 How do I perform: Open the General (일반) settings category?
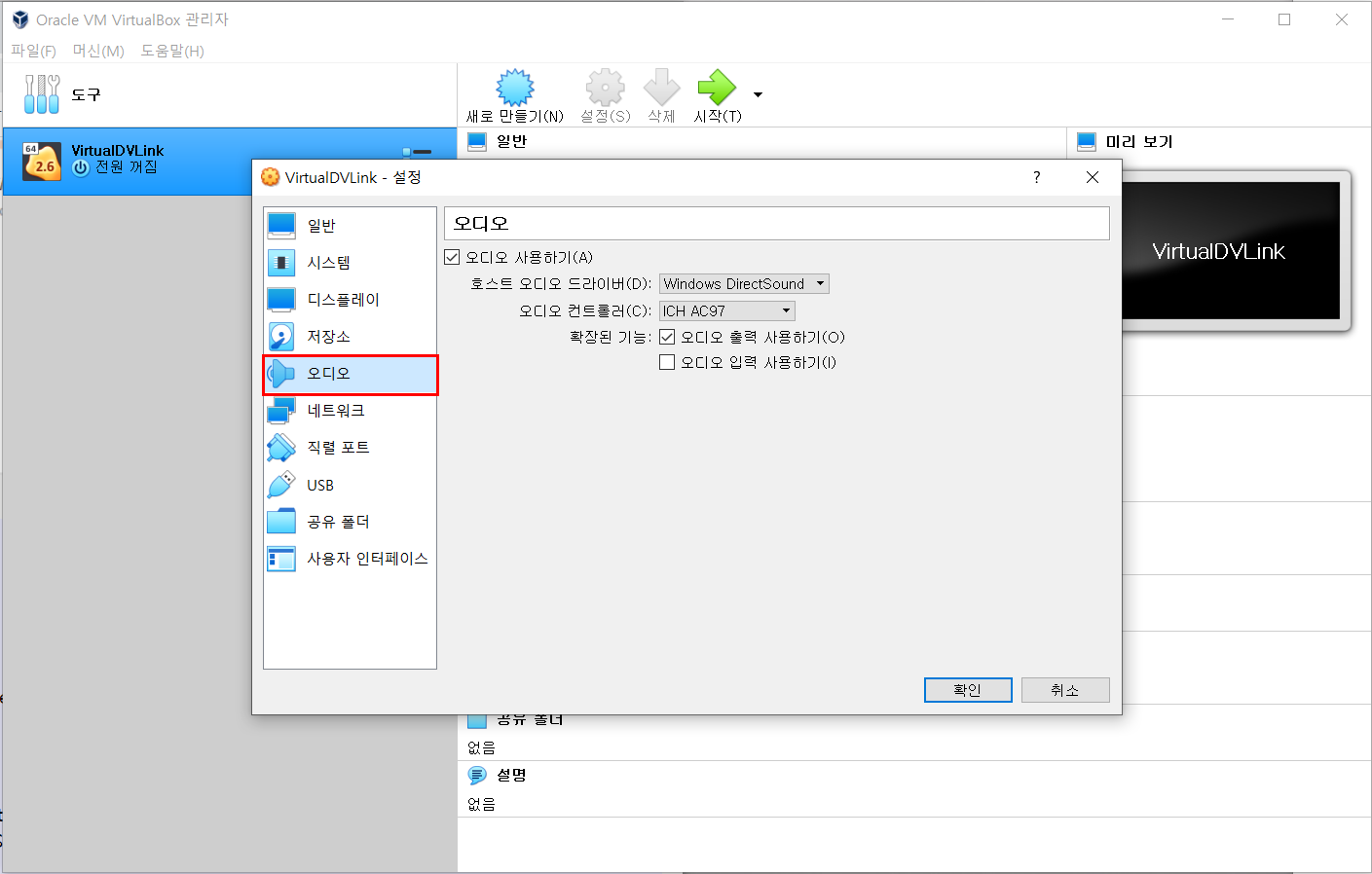(350, 226)
